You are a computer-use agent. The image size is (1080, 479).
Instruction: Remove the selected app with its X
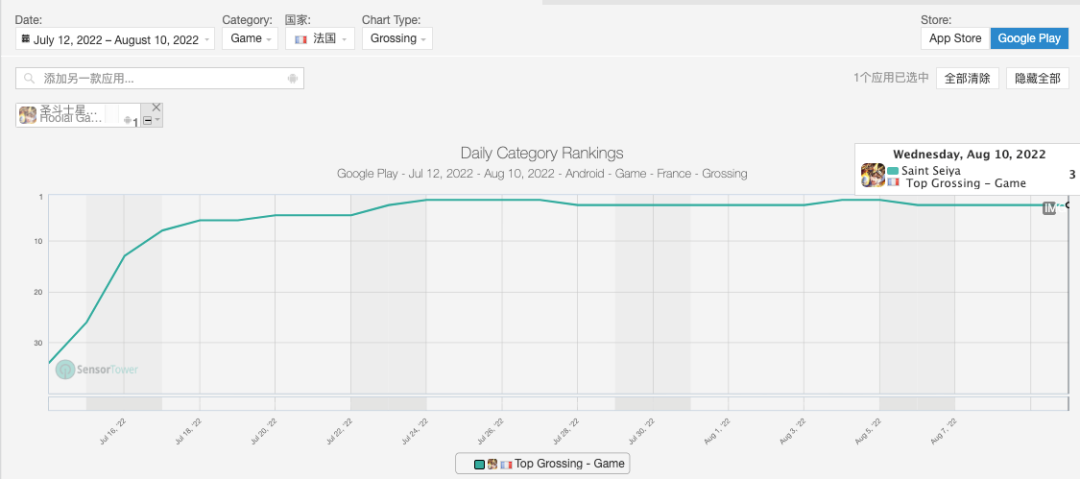pos(156,108)
